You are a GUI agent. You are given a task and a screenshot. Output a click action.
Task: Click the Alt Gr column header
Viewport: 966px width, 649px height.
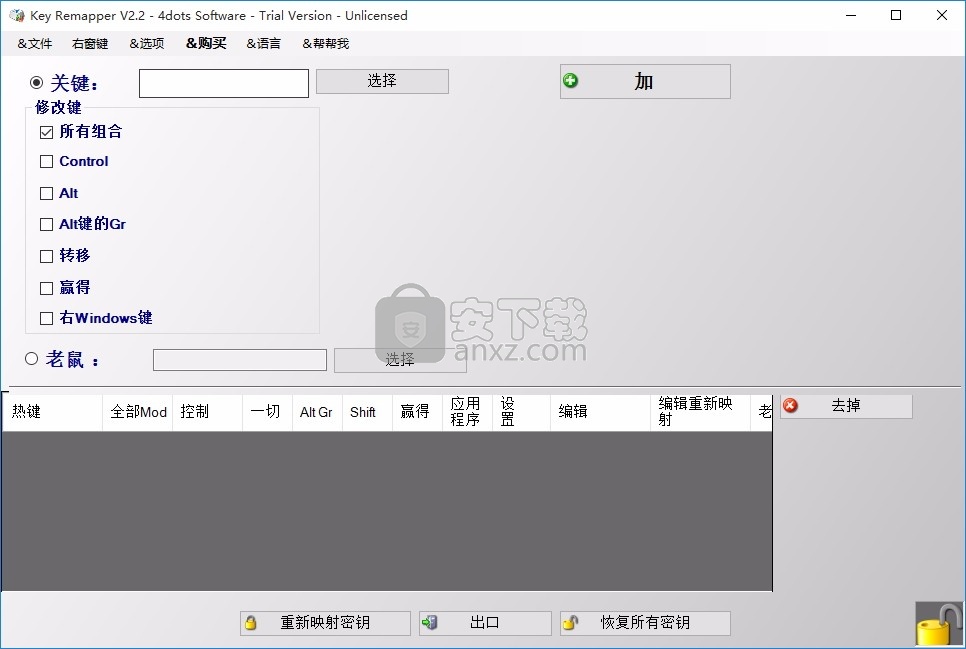pos(317,412)
